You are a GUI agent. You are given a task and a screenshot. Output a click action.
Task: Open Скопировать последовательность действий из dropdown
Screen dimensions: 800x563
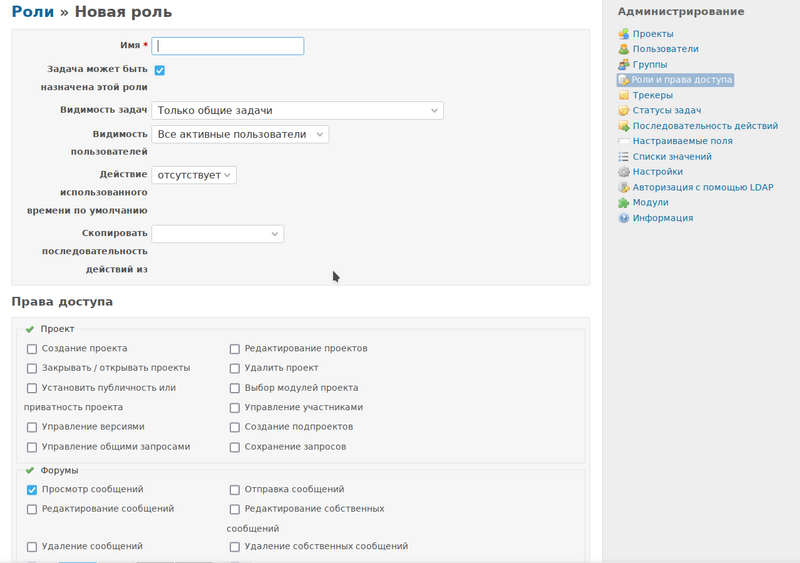217,234
